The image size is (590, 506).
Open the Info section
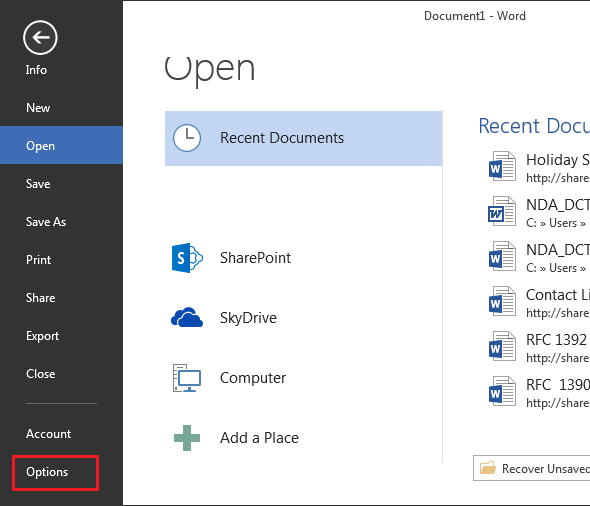pos(36,70)
